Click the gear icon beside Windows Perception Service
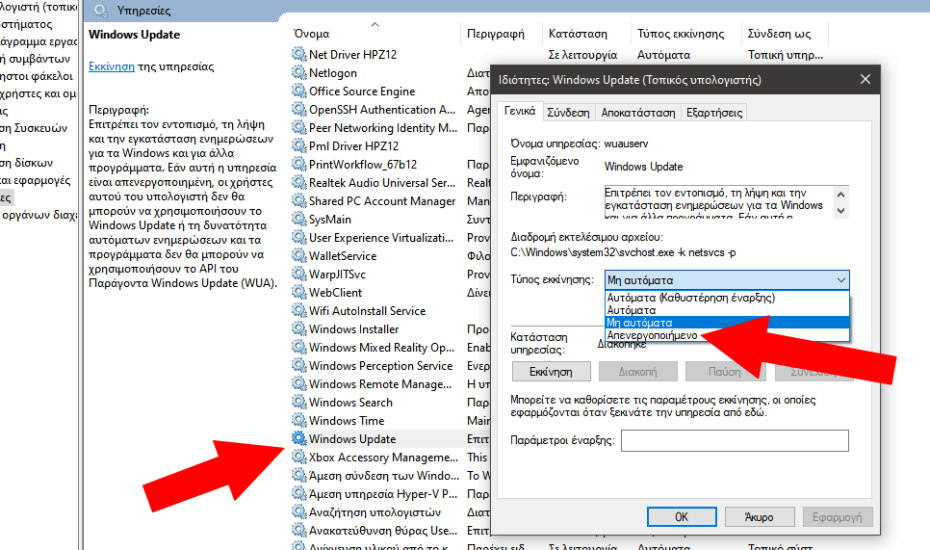This screenshot has width=930, height=550. [x=299, y=365]
